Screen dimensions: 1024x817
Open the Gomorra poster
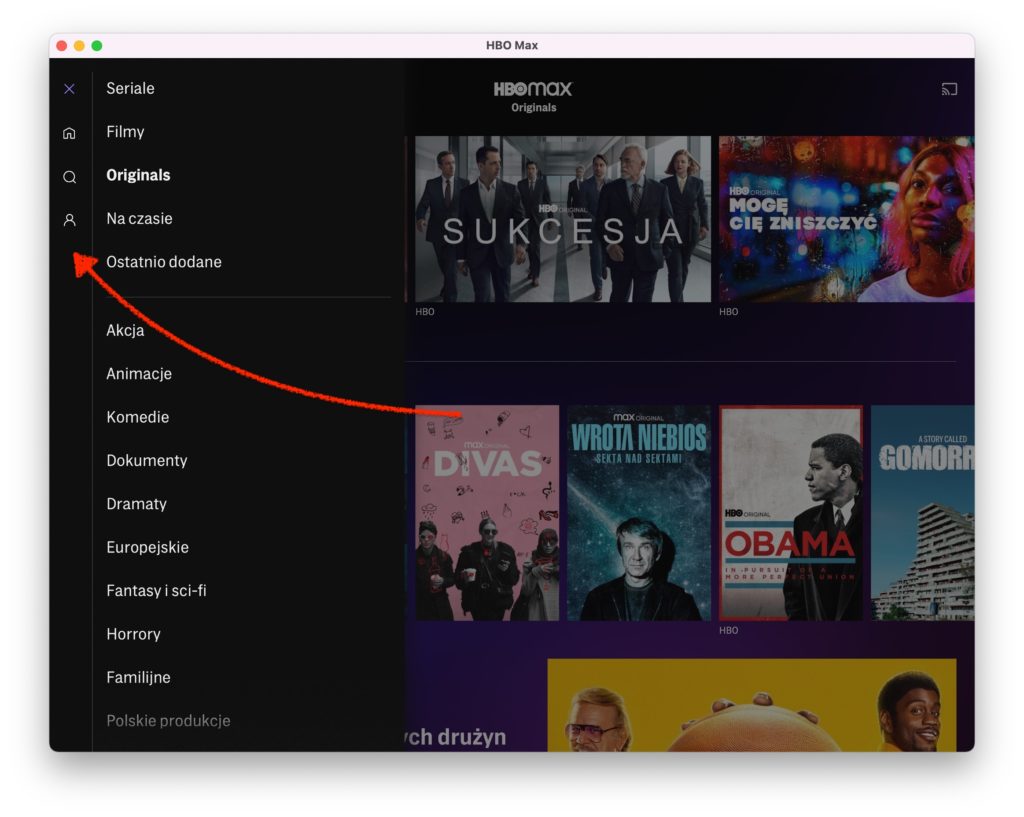coord(922,513)
